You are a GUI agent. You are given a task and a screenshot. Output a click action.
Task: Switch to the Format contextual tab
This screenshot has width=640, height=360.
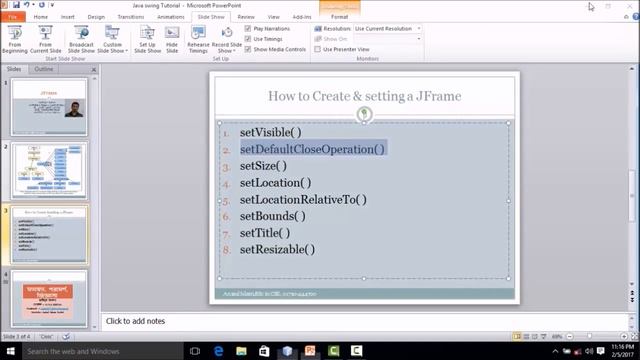(339, 17)
